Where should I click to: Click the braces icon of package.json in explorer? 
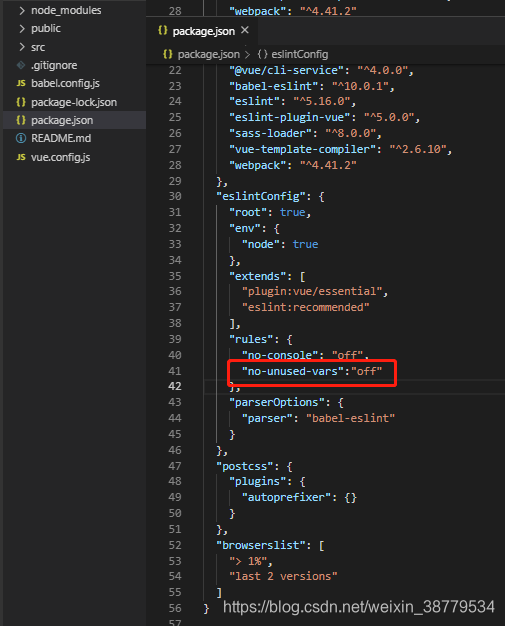pyautogui.click(x=21, y=120)
